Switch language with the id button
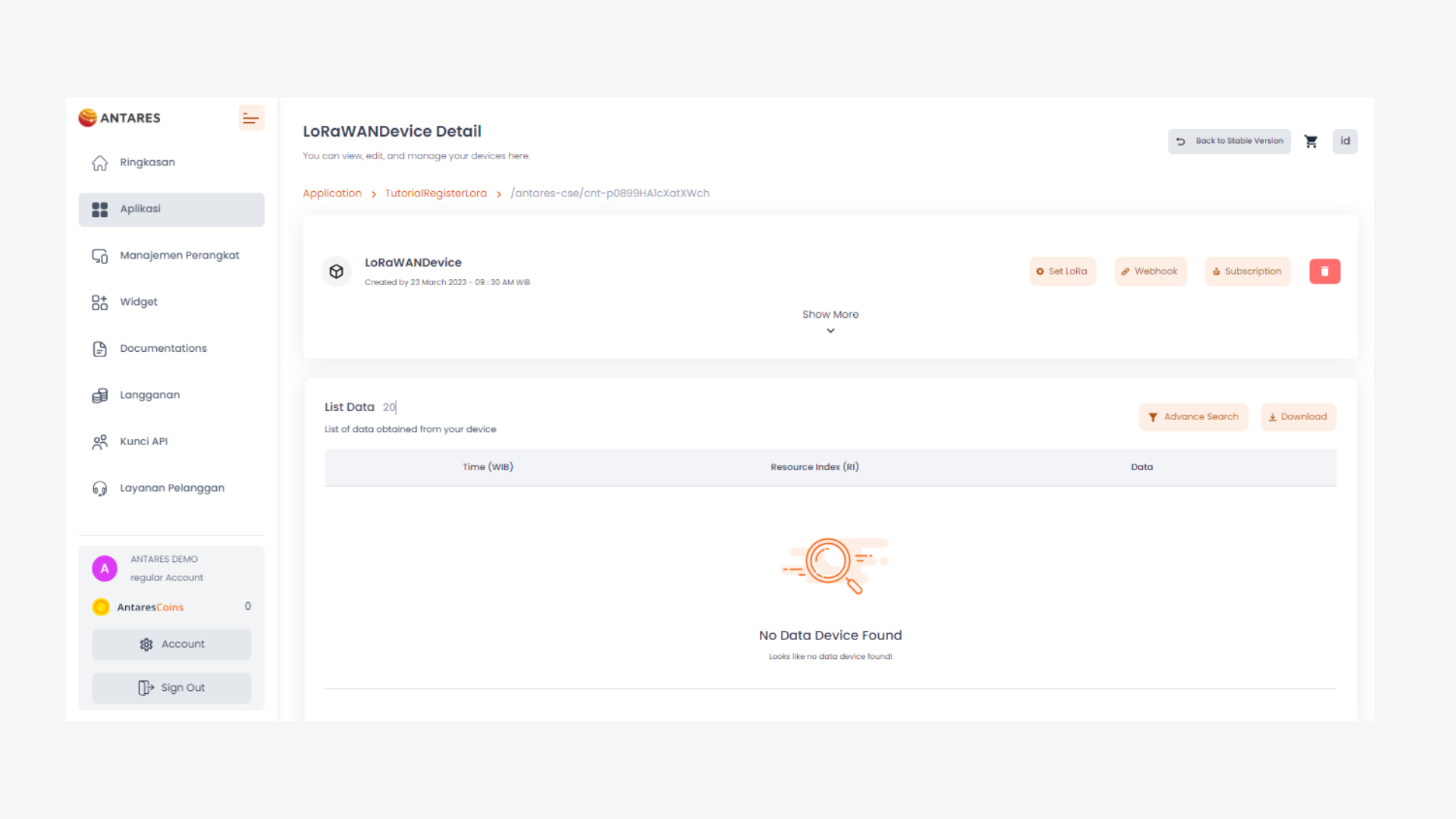 [1345, 141]
